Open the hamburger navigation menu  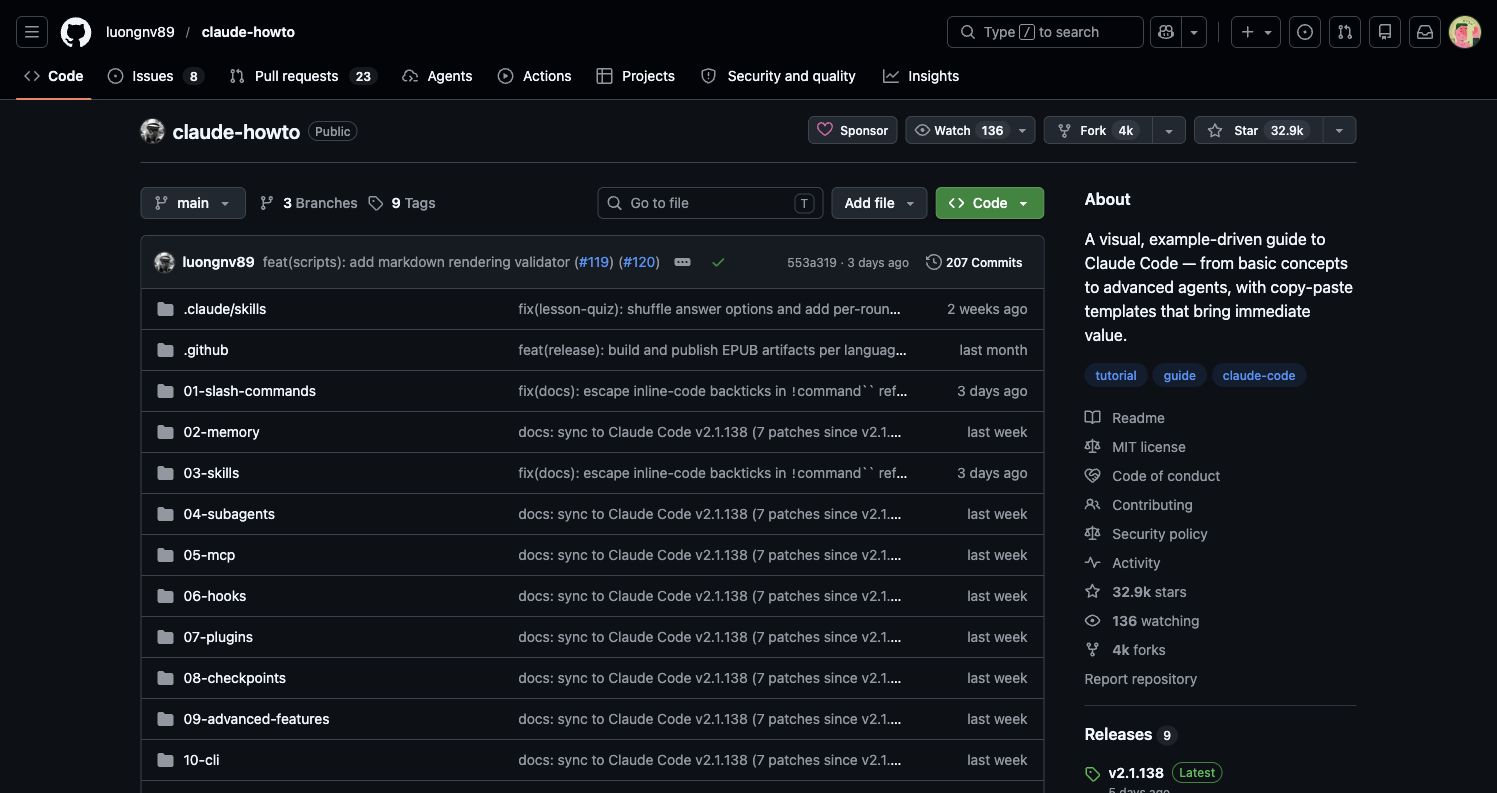32,32
